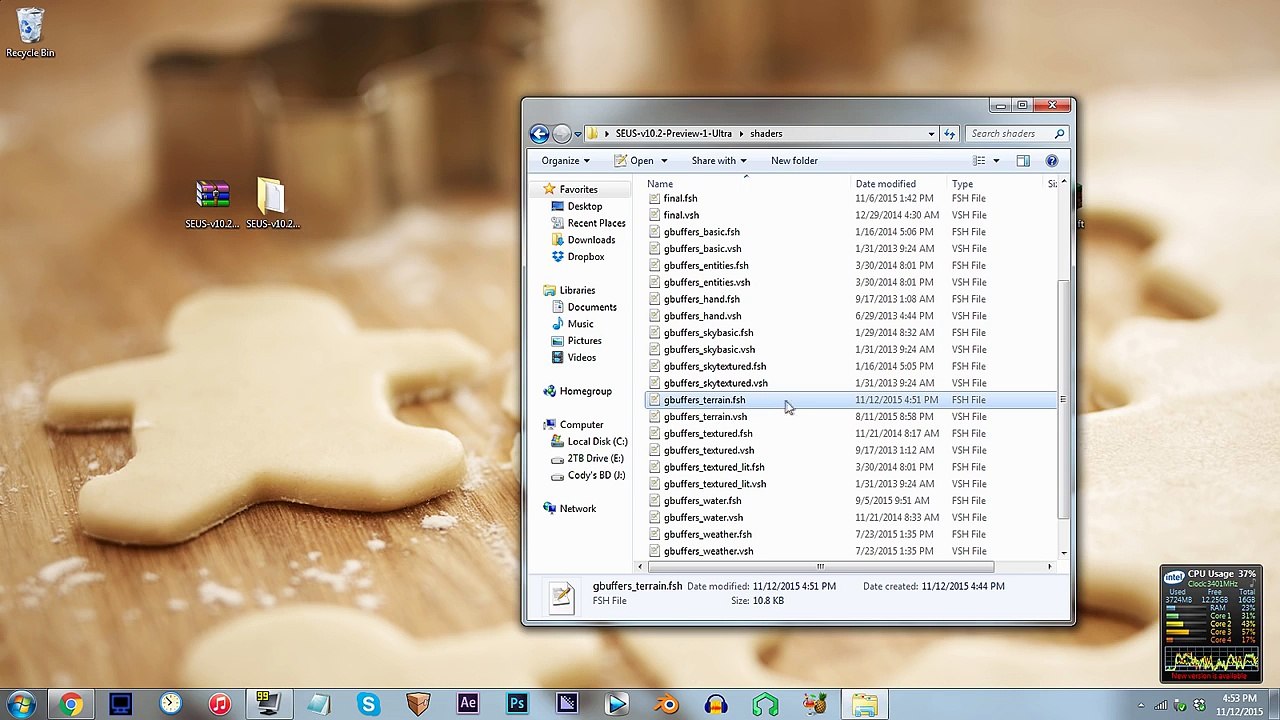Launch Blender from the taskbar
Viewport: 1280px width, 720px height.
coord(666,705)
